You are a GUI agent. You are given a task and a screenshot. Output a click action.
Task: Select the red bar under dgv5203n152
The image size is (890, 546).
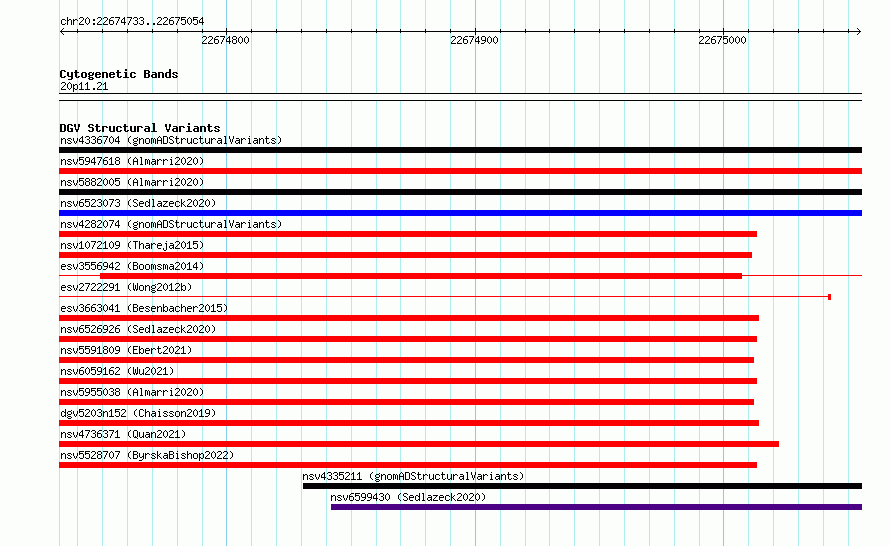[409, 423]
